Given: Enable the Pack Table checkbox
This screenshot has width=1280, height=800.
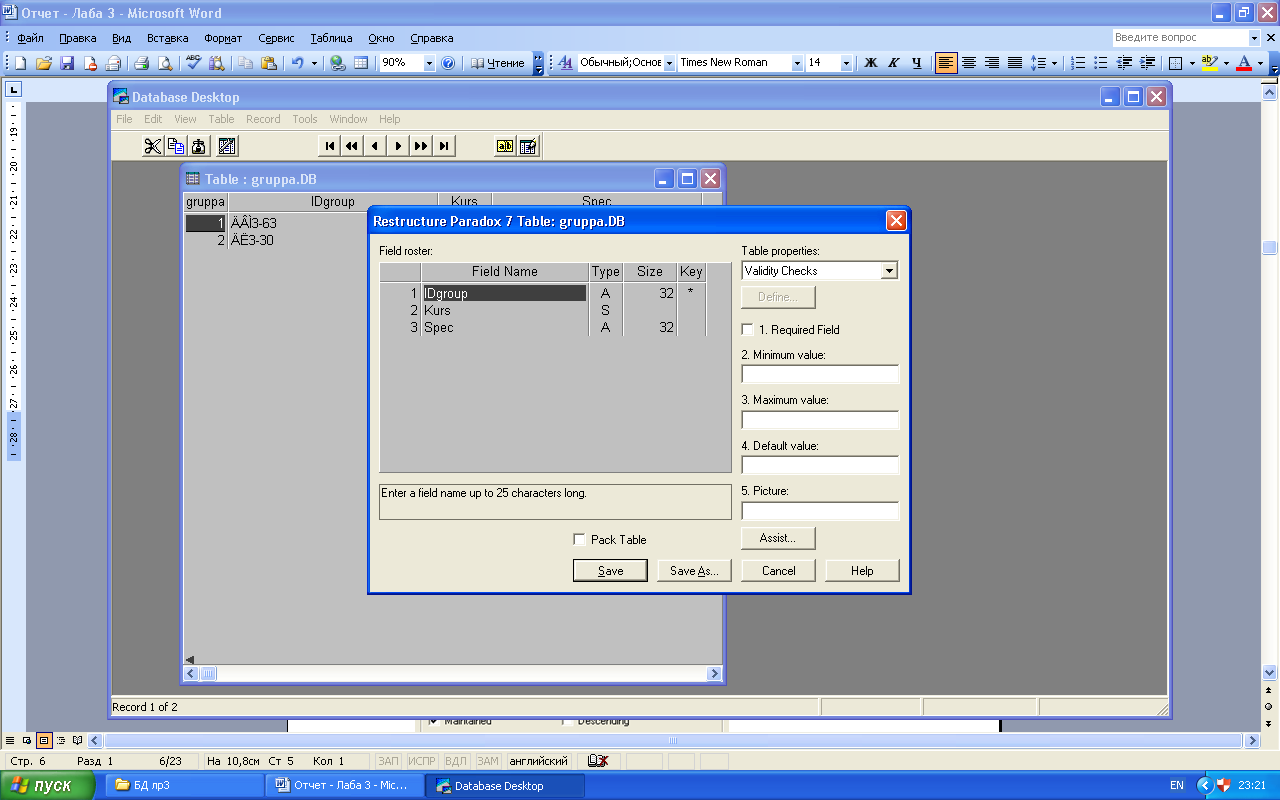Looking at the screenshot, I should pos(579,539).
